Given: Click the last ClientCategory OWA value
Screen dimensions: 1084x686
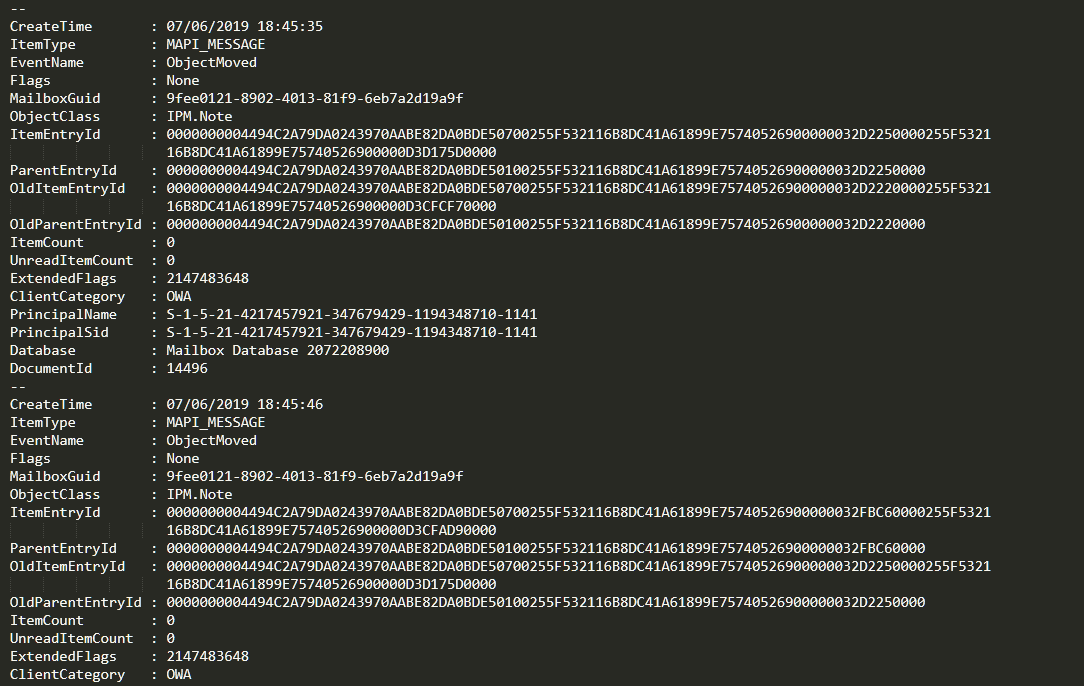Looking at the screenshot, I should click(x=179, y=674).
